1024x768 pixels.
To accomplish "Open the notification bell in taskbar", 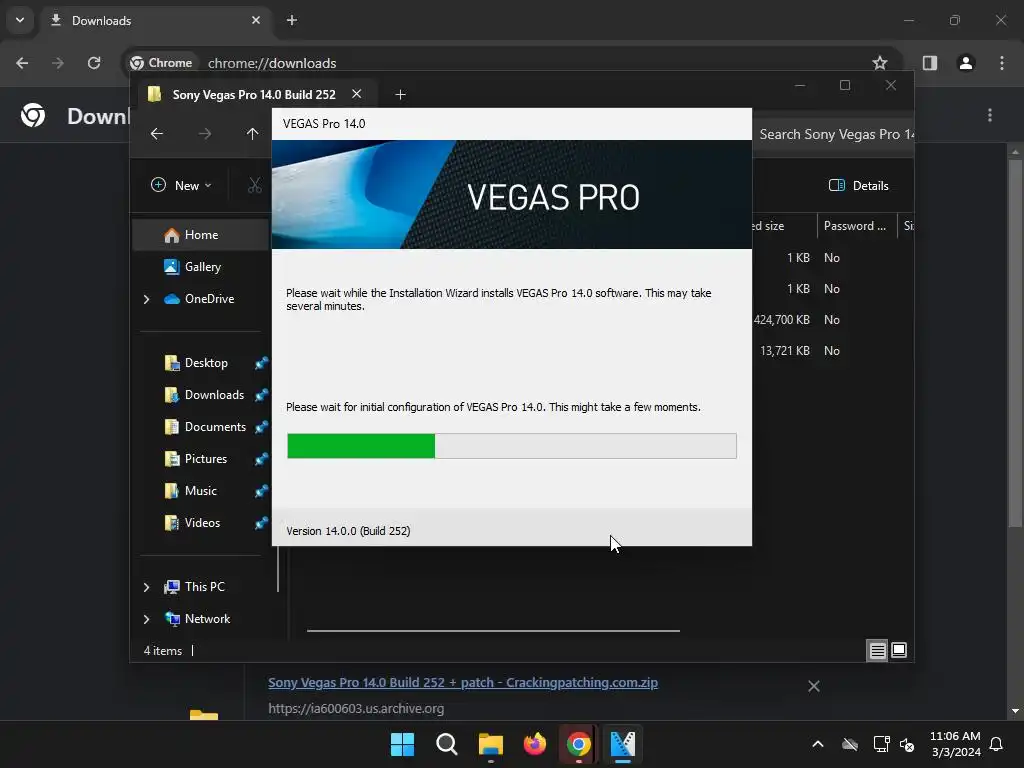I will pyautogui.click(x=997, y=744).
